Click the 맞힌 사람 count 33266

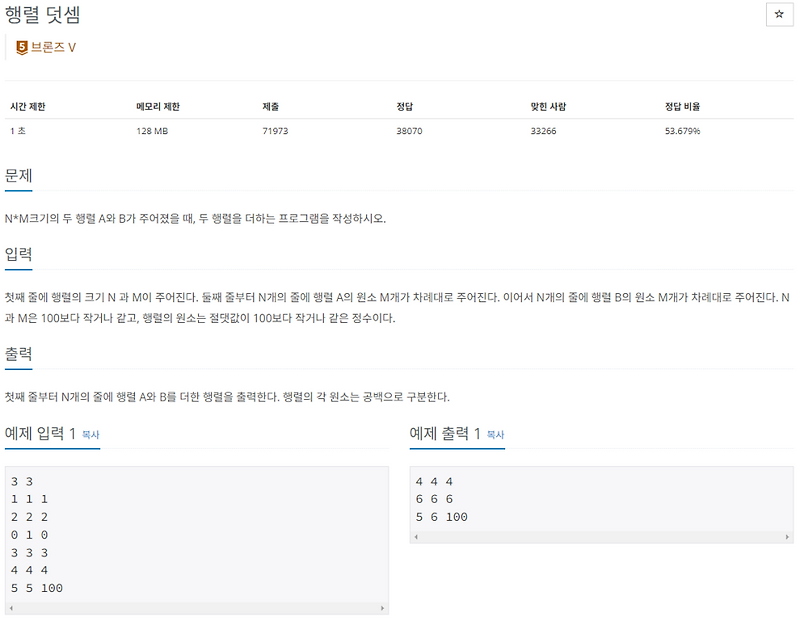(x=539, y=130)
